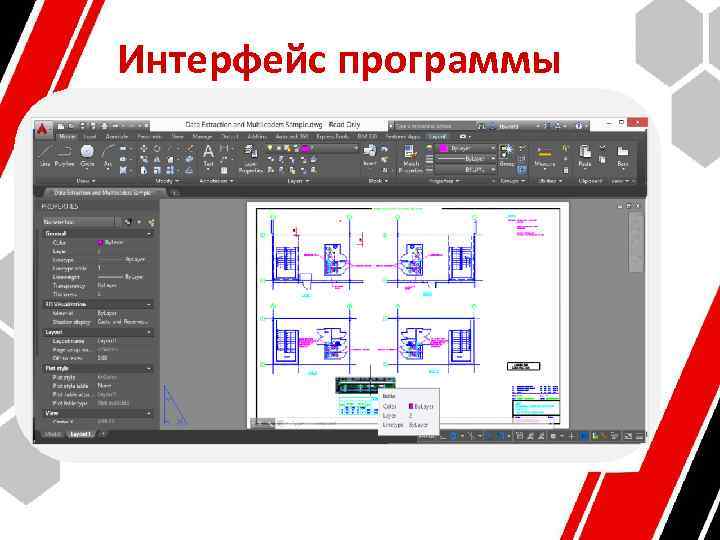
Task: Switch to the Layout1 tab
Action: [81, 434]
